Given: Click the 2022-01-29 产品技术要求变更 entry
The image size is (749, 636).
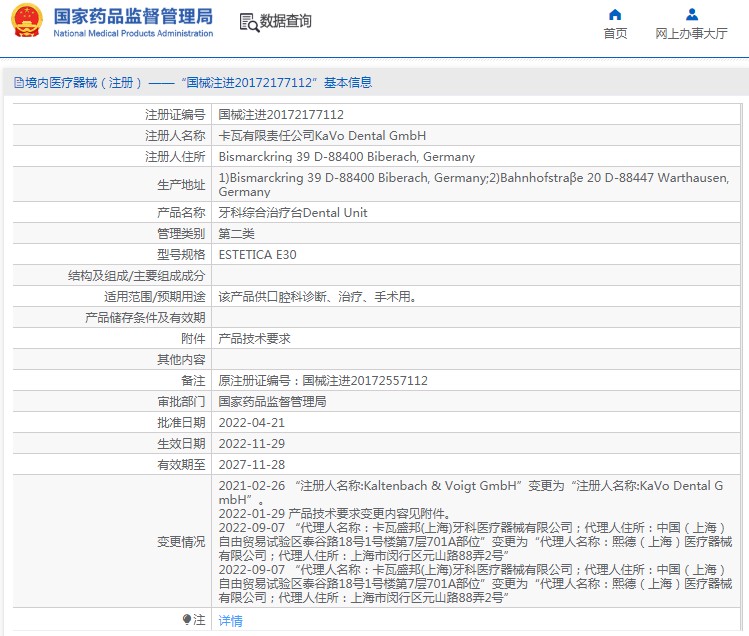Looking at the screenshot, I should [334, 514].
